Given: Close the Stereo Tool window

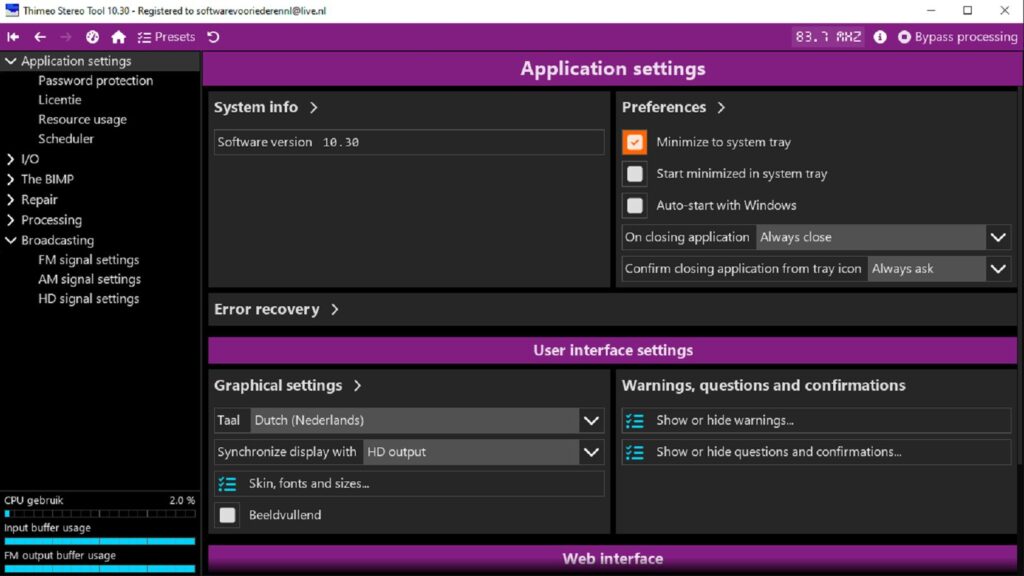Looking at the screenshot, I should [x=1004, y=10].
